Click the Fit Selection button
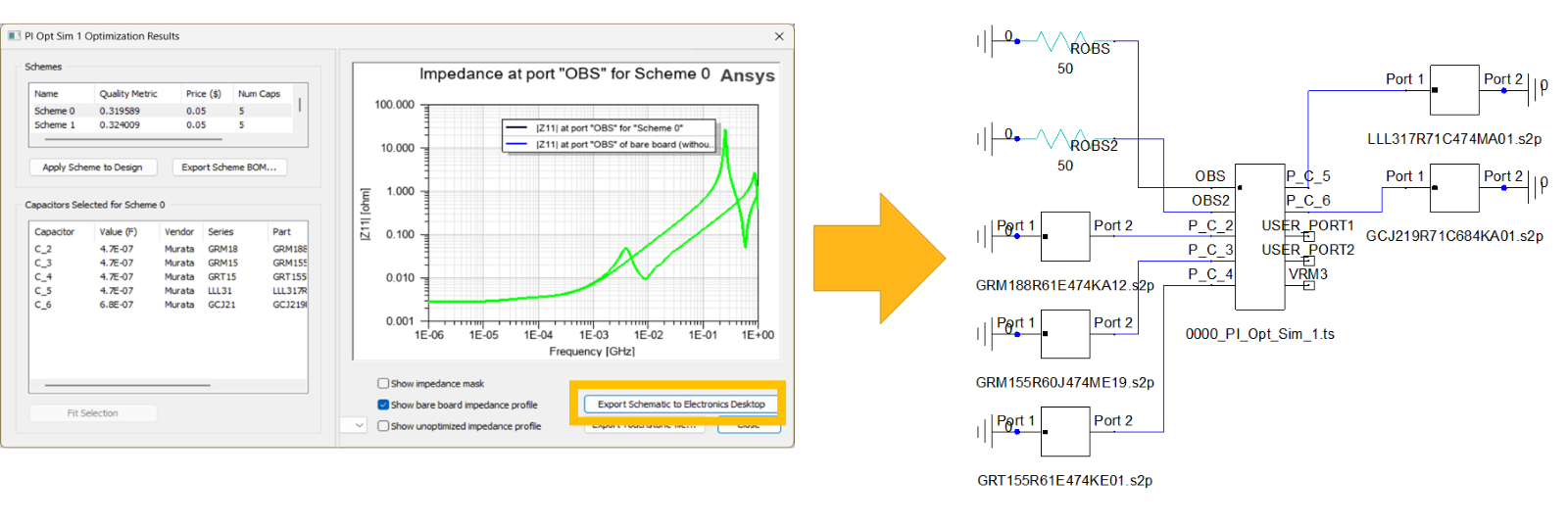The width and height of the screenshot is (1568, 528). (x=92, y=413)
